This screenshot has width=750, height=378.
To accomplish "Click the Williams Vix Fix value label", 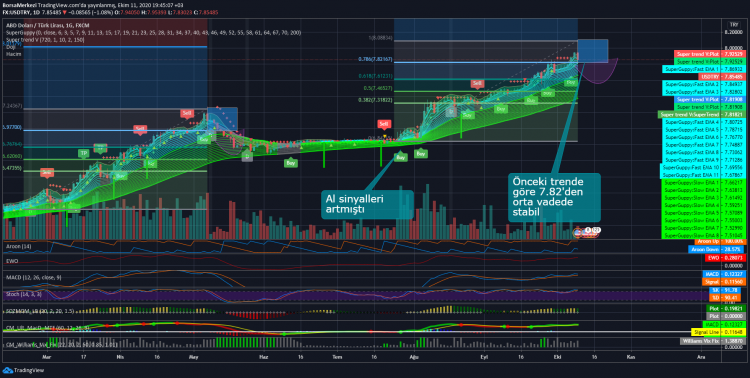I will click(713, 341).
